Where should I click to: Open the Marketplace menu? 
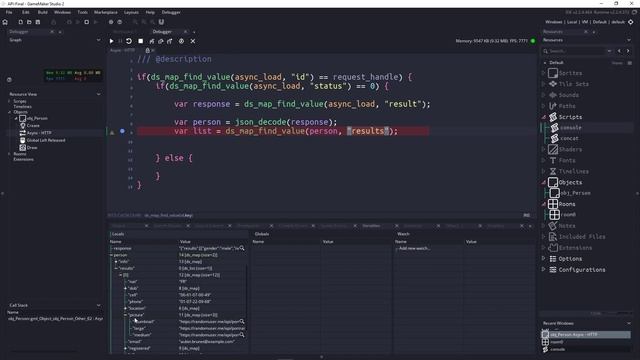coord(106,12)
